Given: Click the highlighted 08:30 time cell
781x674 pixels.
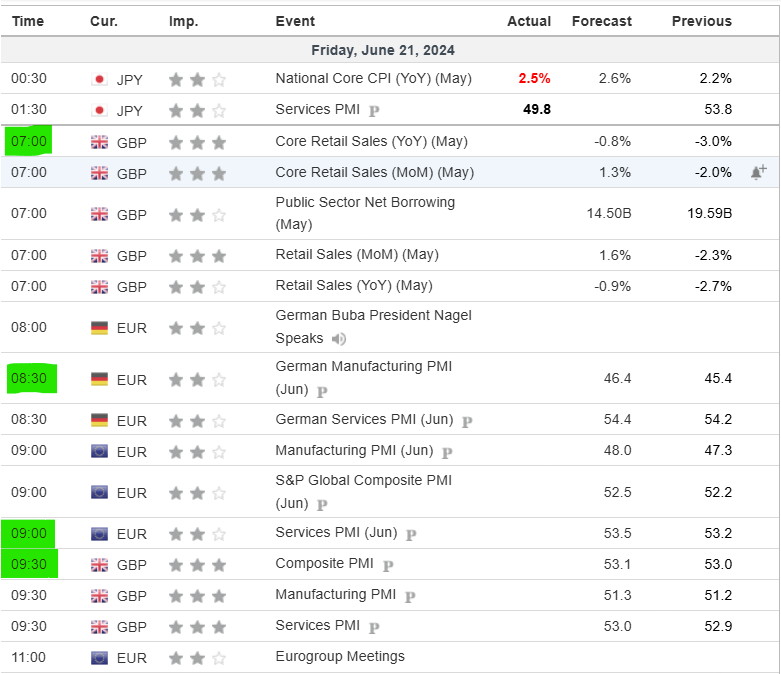Looking at the screenshot, I should (31, 379).
